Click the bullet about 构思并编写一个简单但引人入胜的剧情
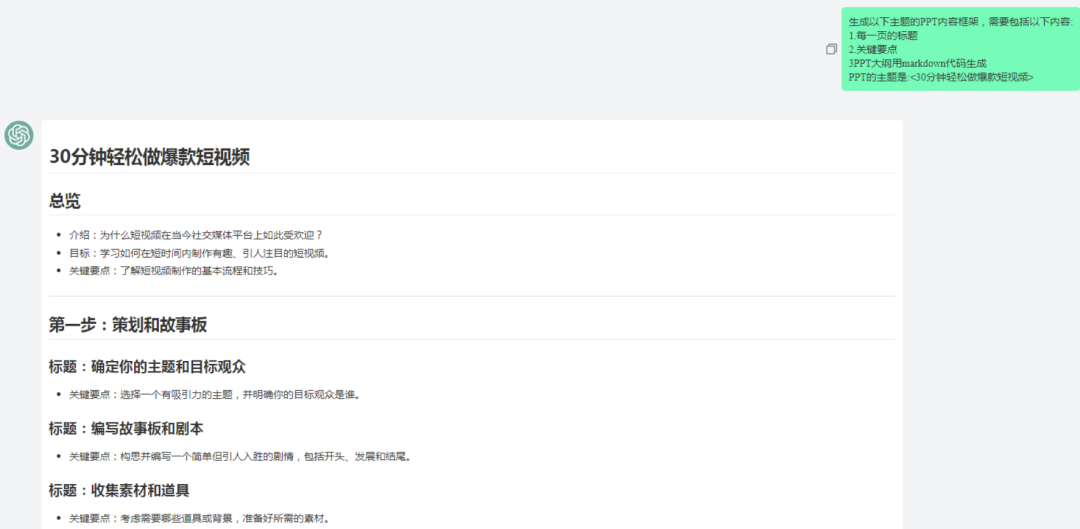Screen dimensions: 1080x529 (240, 456)
